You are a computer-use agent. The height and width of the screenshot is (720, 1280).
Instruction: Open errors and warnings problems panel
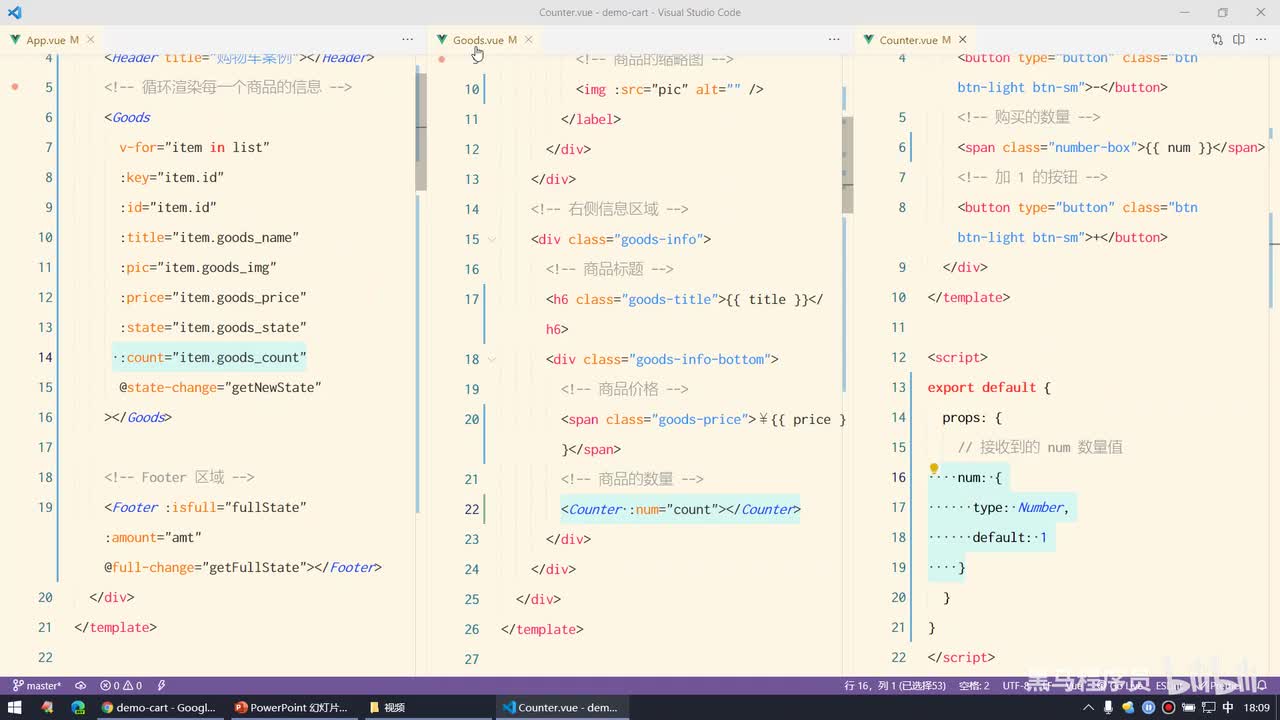[121, 686]
